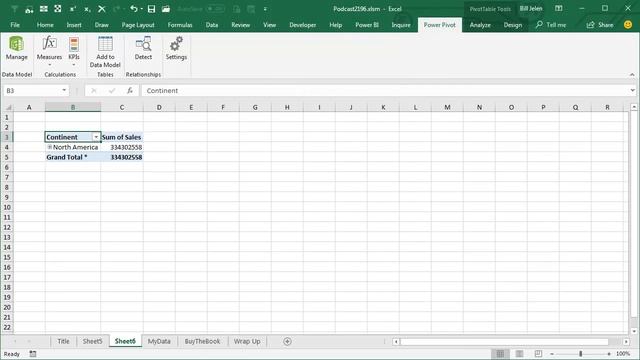Open the Name Box dropdown arrow

click(64, 91)
